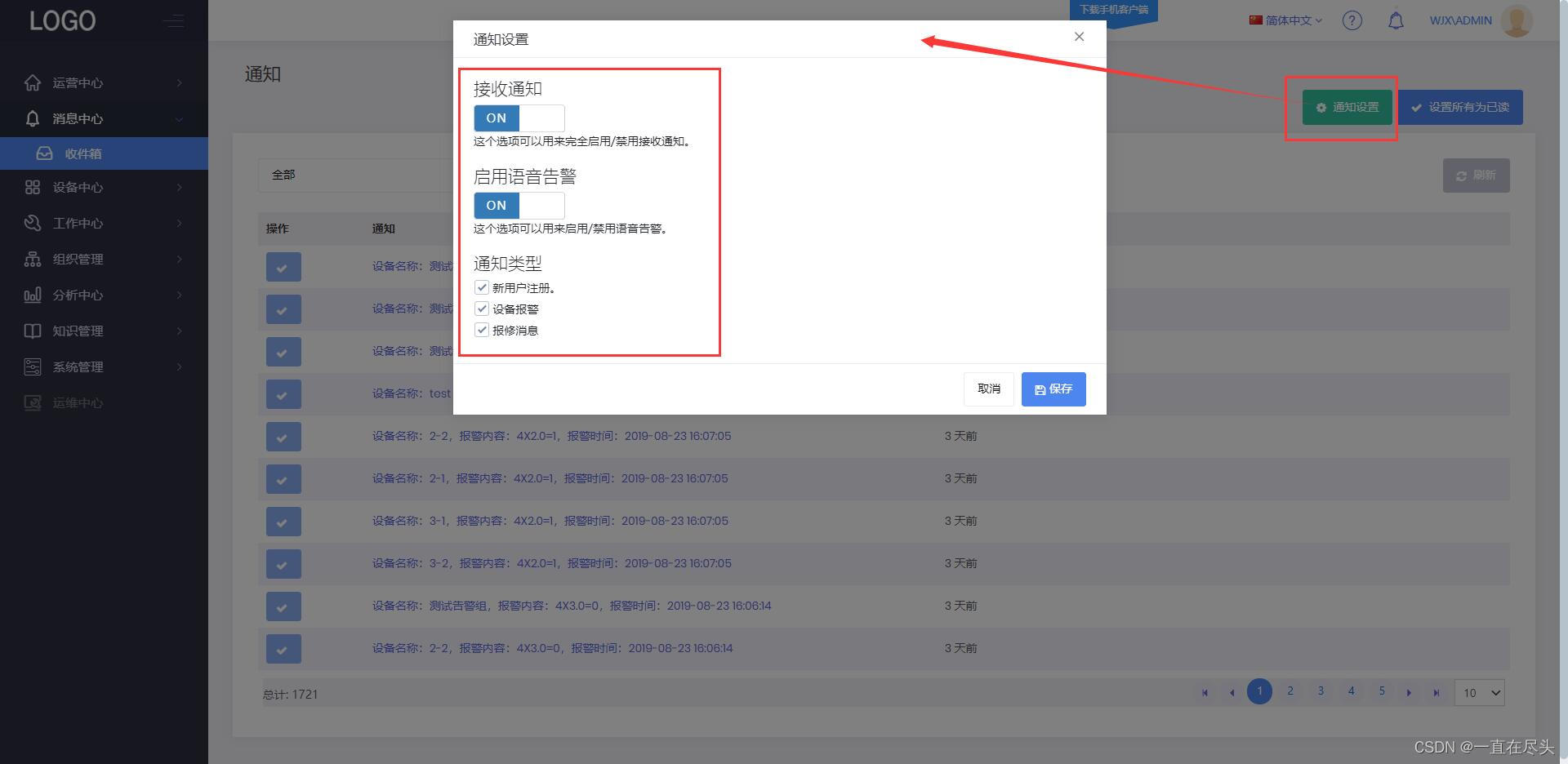This screenshot has width=1568, height=764.
Task: Uncheck the 设备报警 checkbox
Action: pyautogui.click(x=482, y=309)
